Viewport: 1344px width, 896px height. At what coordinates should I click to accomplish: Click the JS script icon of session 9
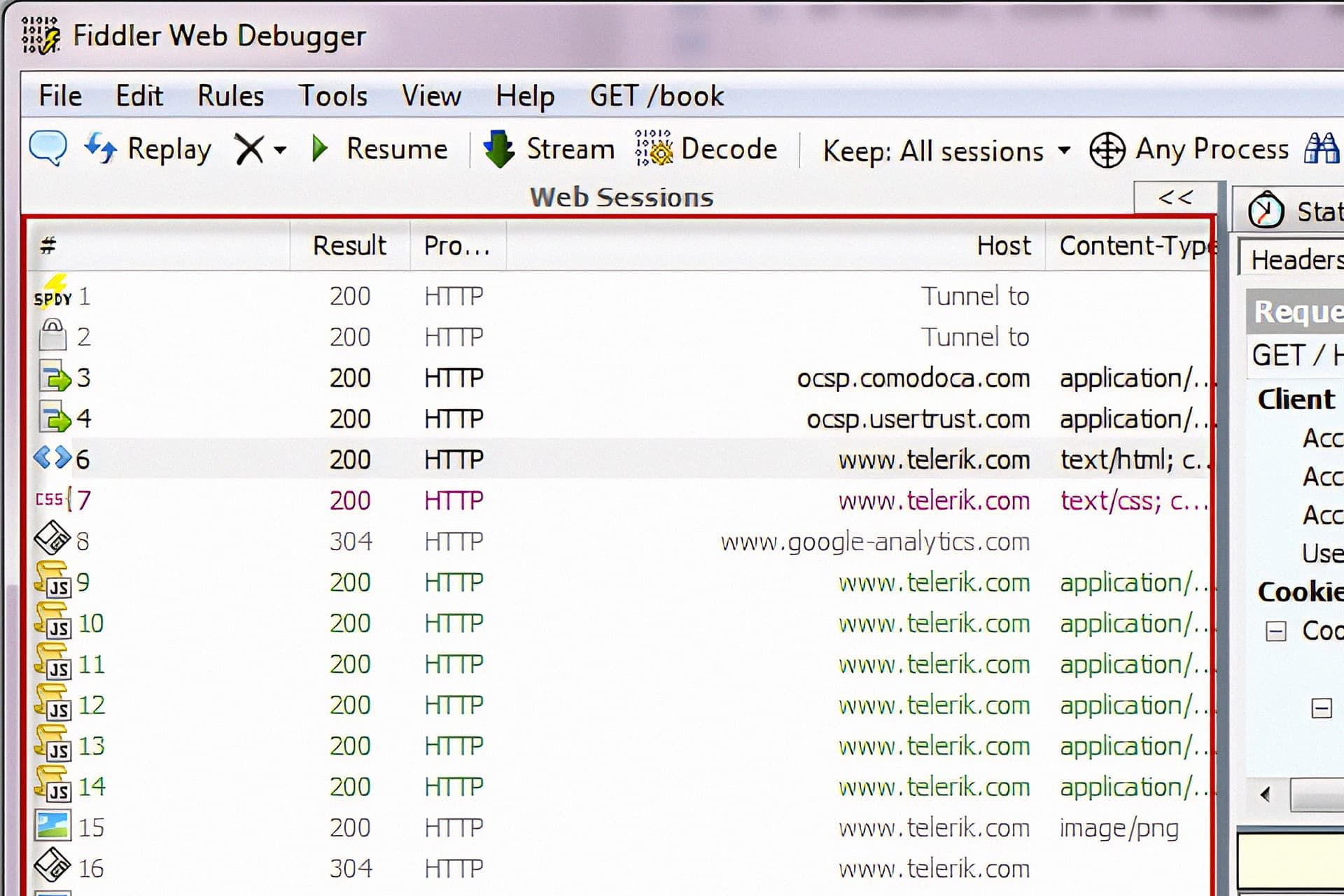(53, 580)
